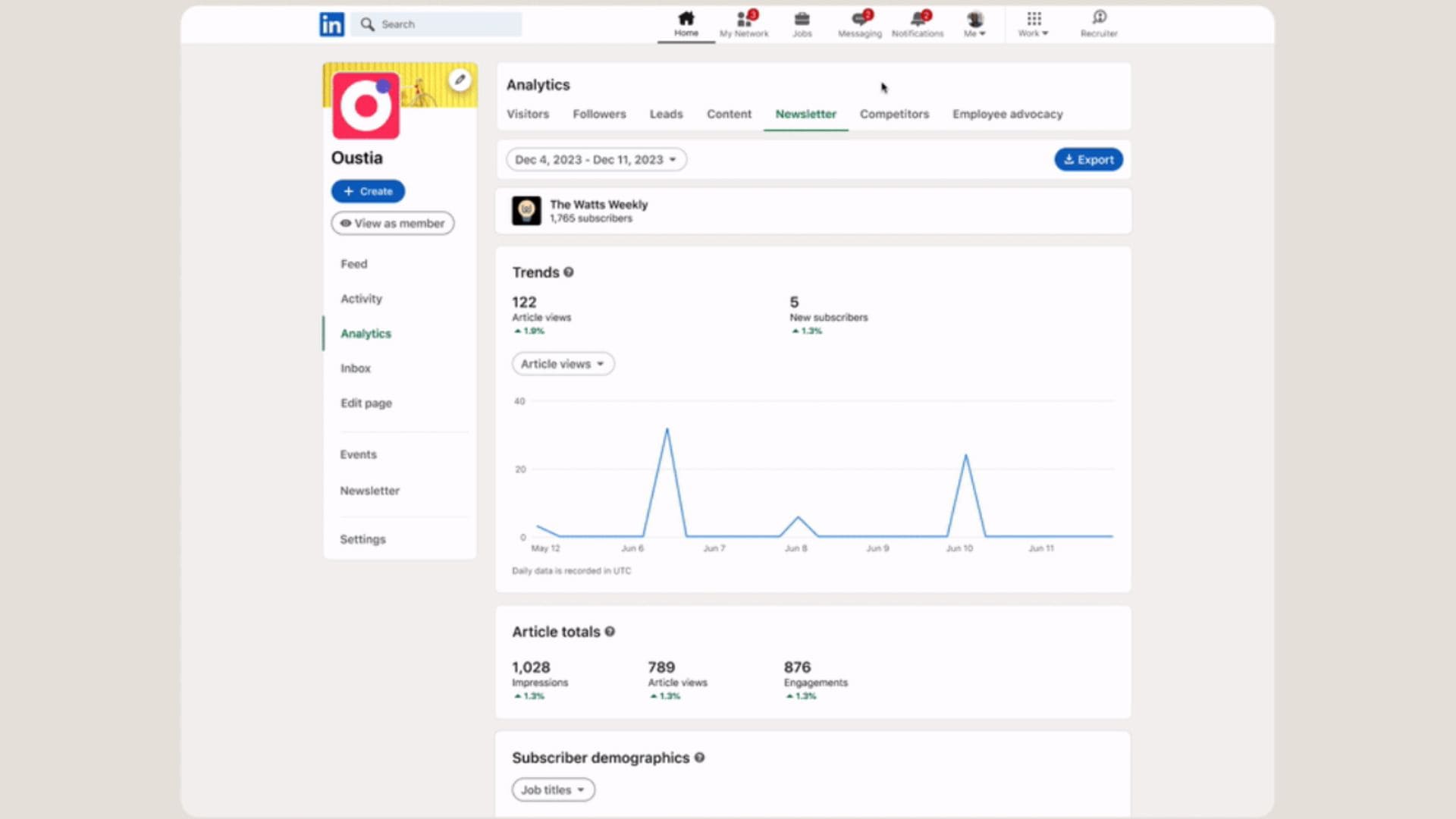Open the Job titles dropdown
The width and height of the screenshot is (1456, 819).
tap(553, 790)
